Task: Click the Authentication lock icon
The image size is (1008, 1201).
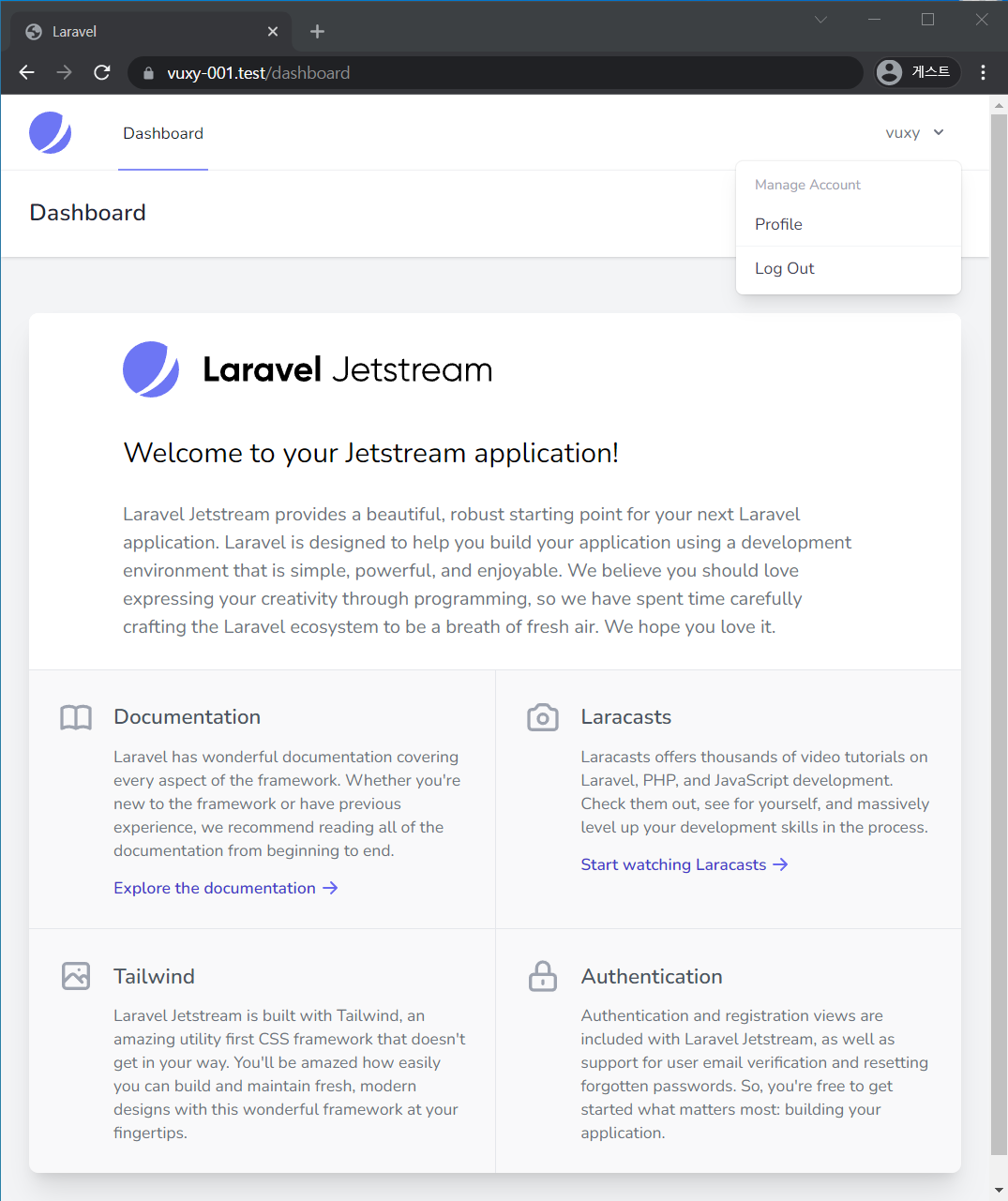Action: [x=543, y=976]
